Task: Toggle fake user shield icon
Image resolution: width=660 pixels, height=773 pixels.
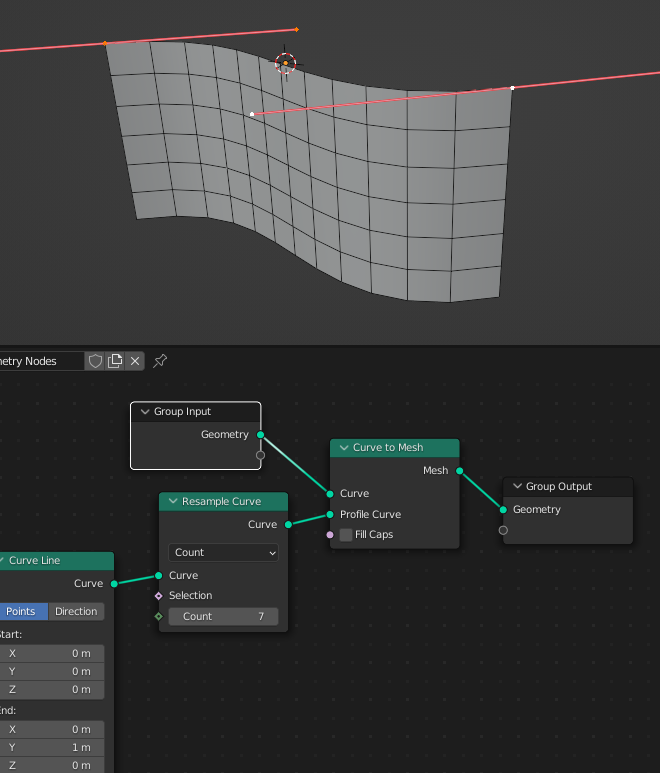Action: coord(96,361)
